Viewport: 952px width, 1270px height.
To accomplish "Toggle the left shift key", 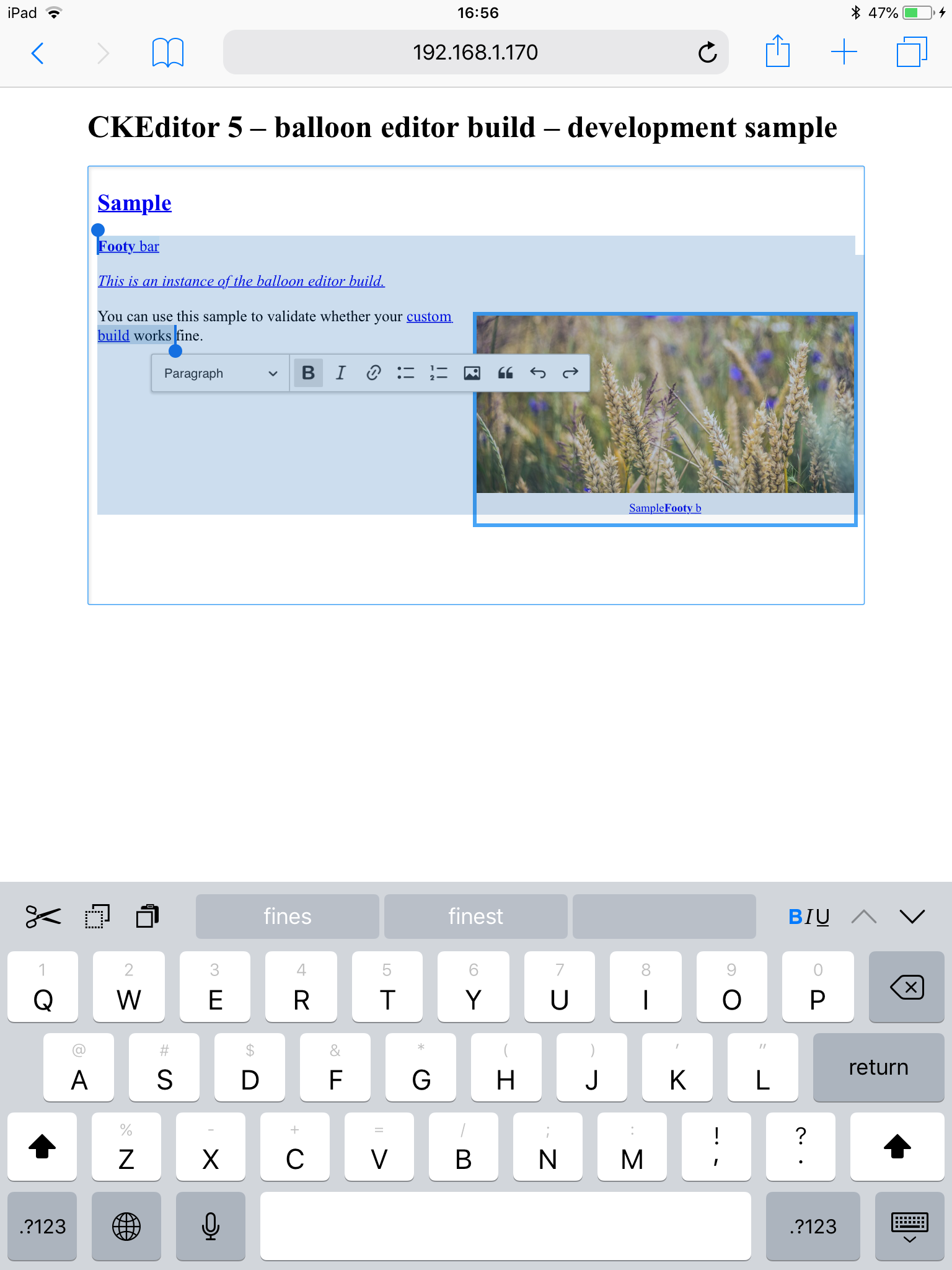I will [x=42, y=1146].
